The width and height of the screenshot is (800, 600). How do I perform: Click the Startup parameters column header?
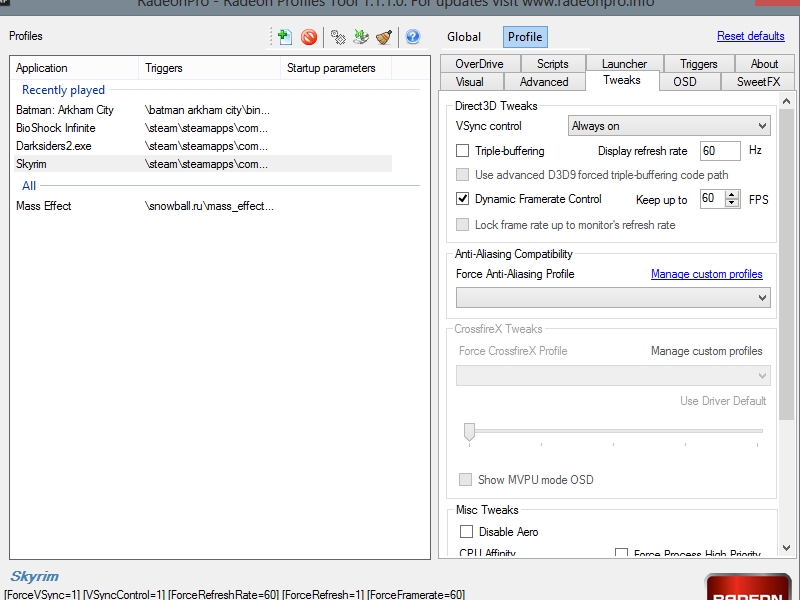tap(336, 68)
